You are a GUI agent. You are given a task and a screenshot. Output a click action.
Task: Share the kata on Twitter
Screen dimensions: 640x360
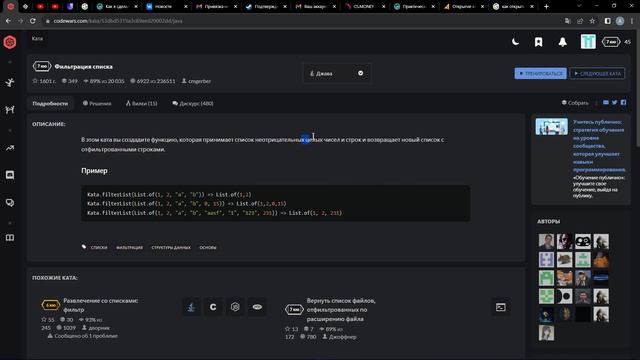point(614,102)
